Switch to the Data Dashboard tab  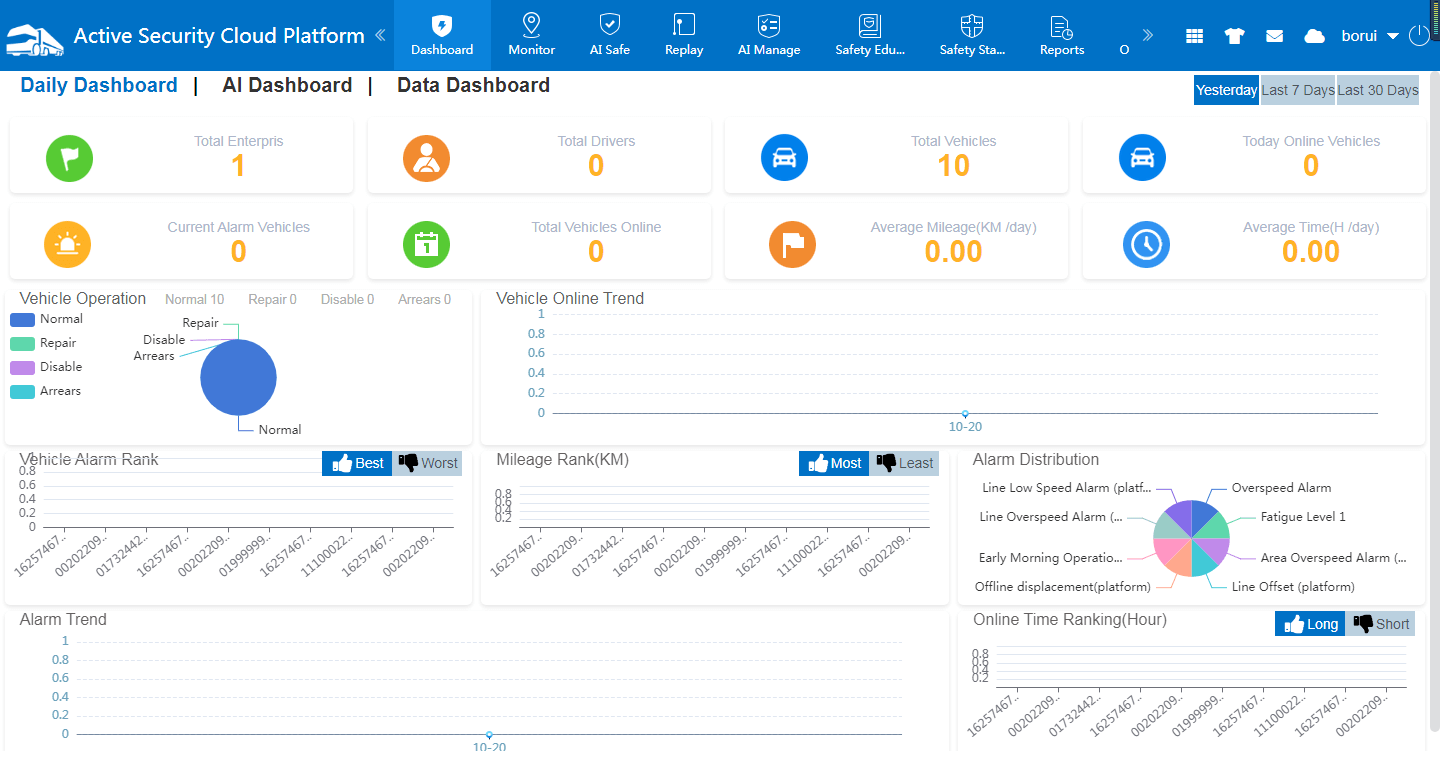[473, 85]
